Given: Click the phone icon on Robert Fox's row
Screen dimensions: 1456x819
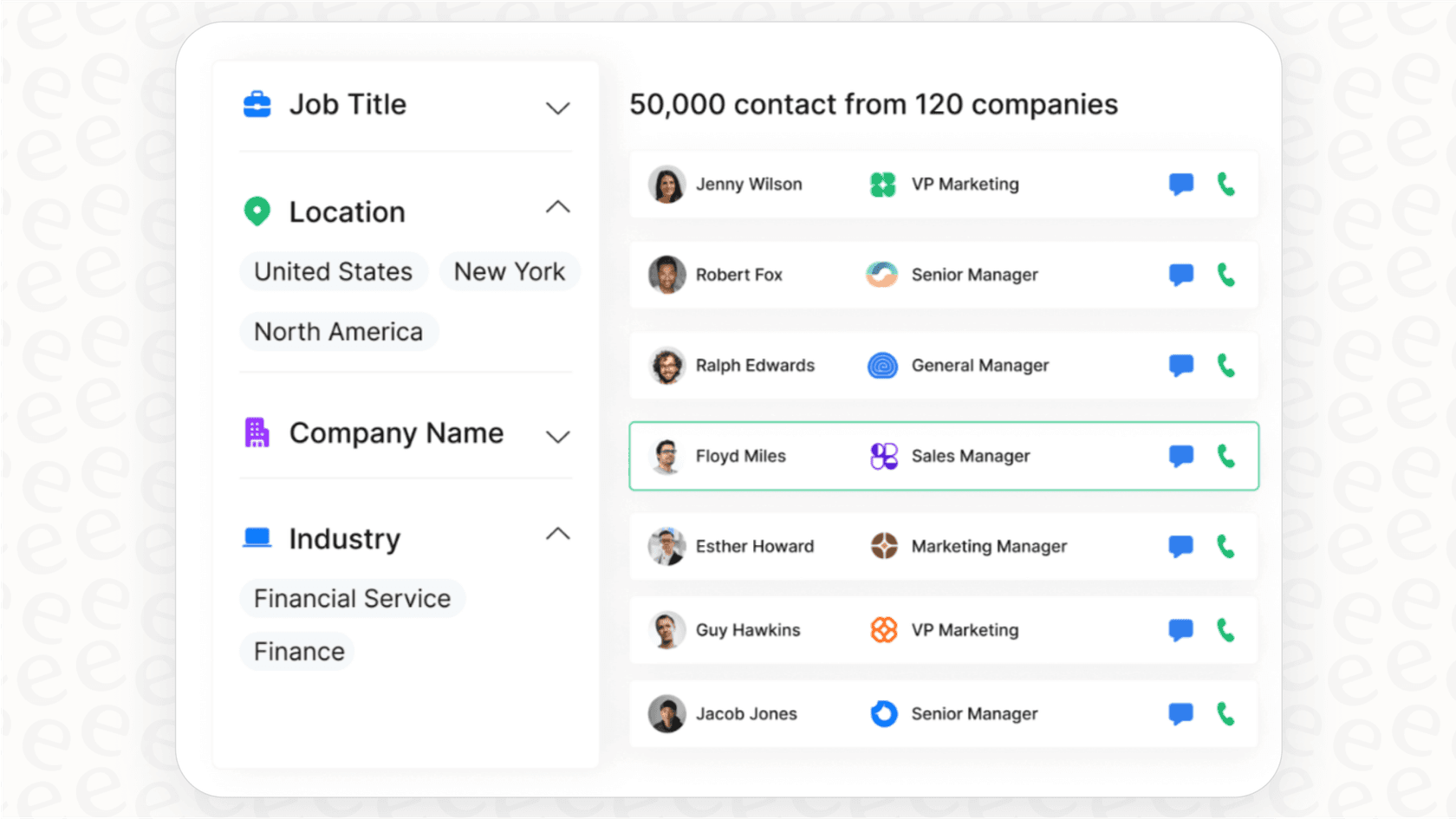Looking at the screenshot, I should pos(1225,274).
